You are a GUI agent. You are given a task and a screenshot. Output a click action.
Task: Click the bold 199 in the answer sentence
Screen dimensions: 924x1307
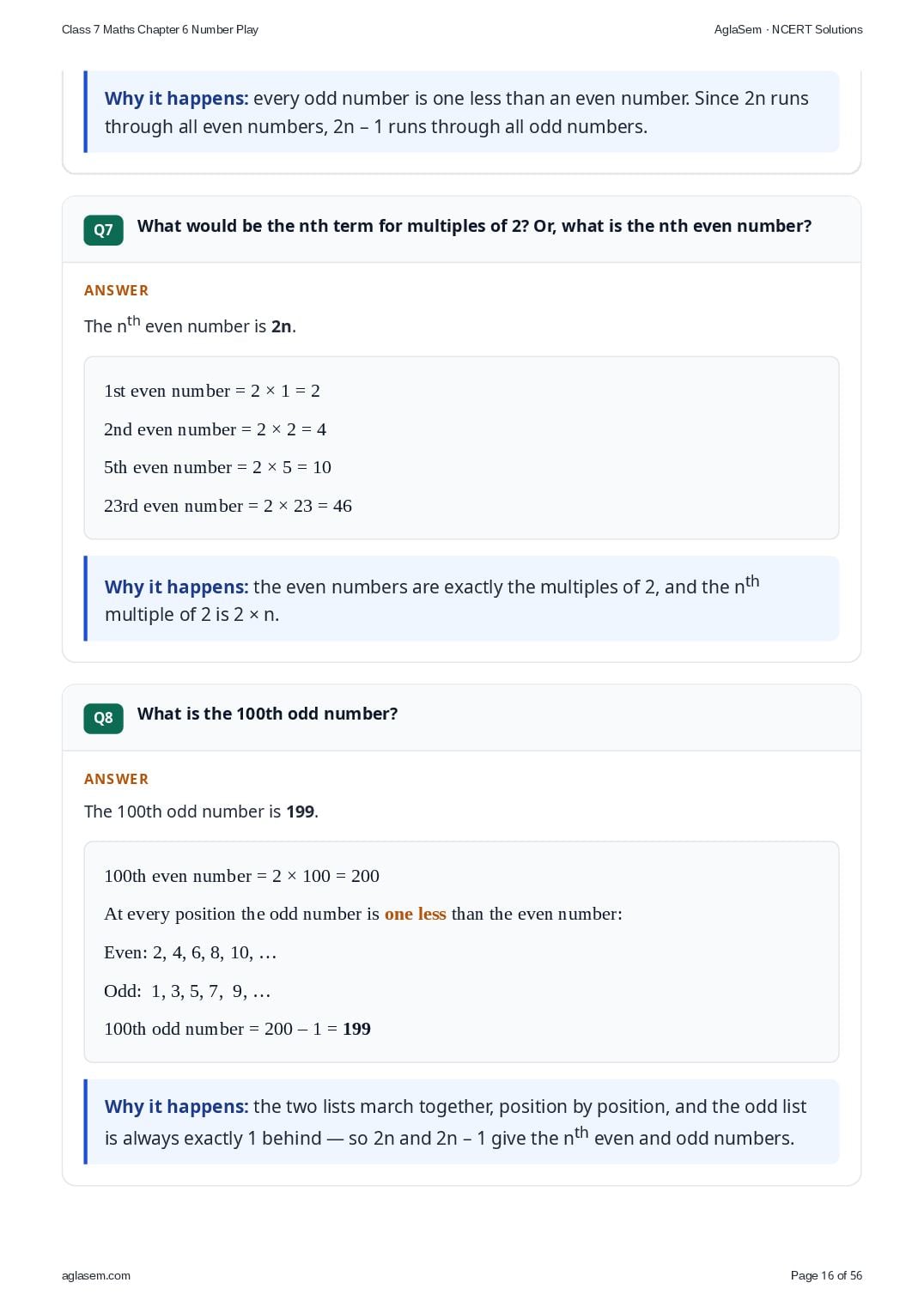300,812
